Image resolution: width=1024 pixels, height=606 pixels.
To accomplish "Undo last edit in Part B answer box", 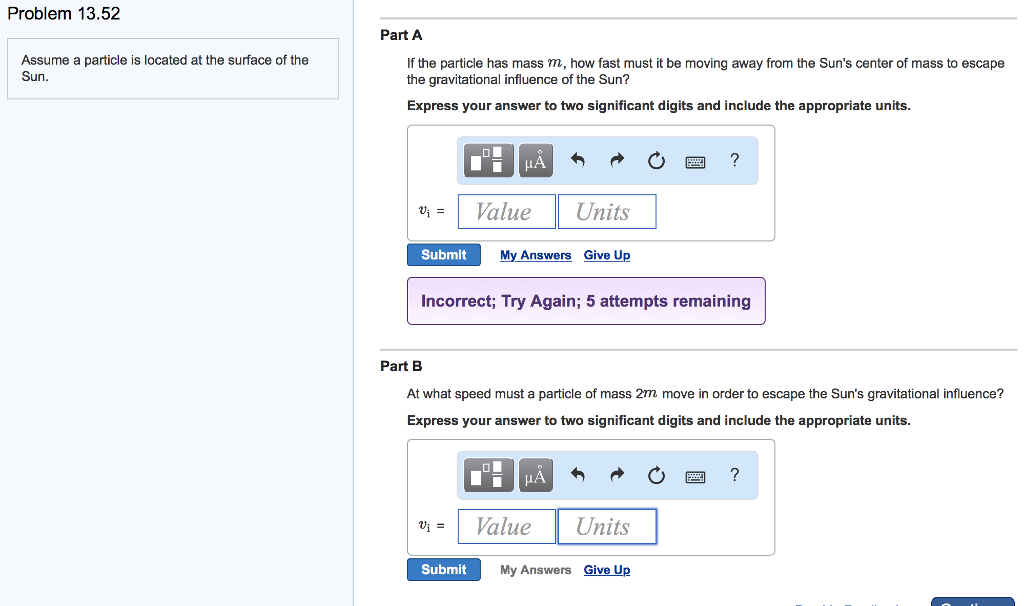I will [577, 475].
